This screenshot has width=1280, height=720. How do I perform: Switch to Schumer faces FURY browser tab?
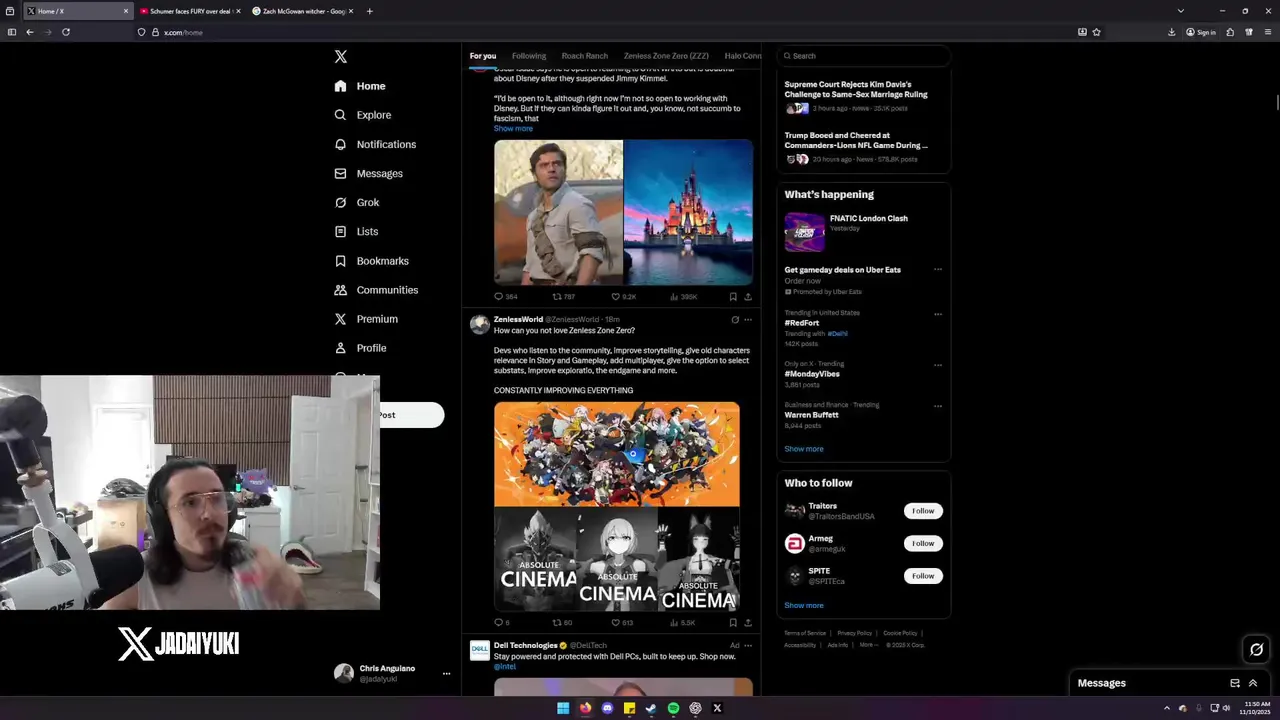click(x=189, y=11)
